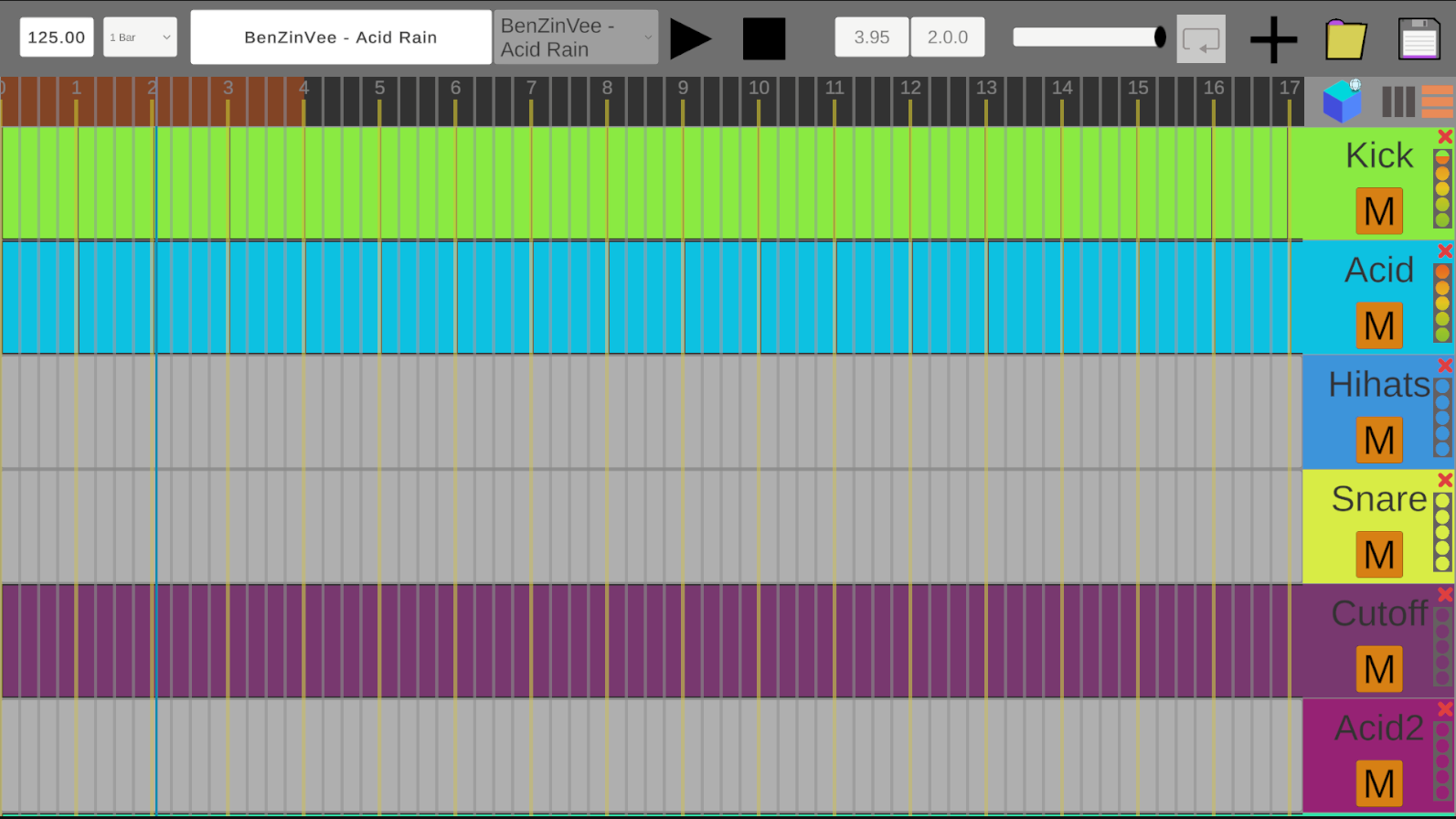Jump to bar 12 on the timeline ruler
This screenshot has width=1456, height=819.
(911, 89)
